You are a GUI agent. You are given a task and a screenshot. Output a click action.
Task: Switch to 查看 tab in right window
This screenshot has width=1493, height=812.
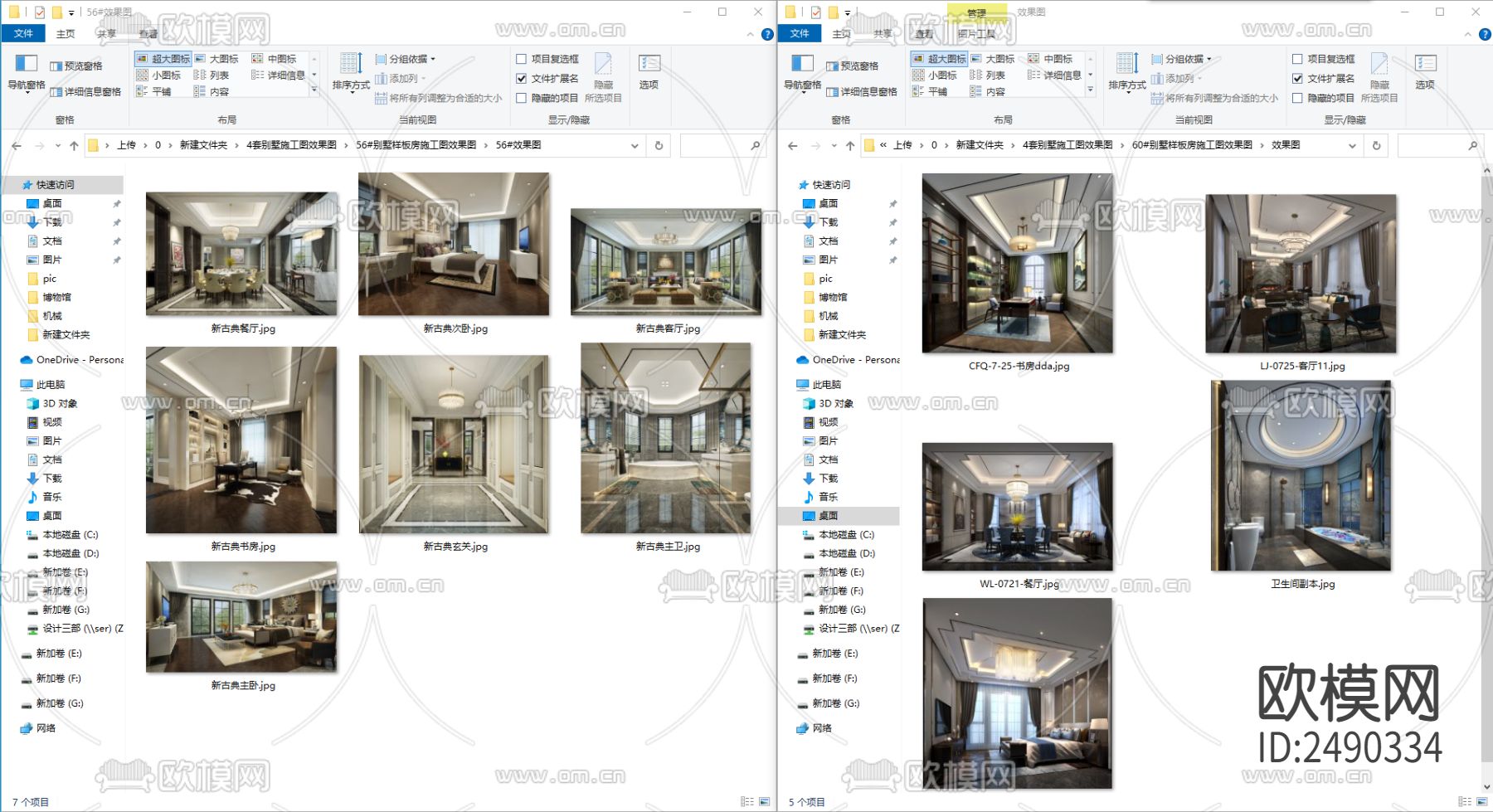click(x=924, y=34)
